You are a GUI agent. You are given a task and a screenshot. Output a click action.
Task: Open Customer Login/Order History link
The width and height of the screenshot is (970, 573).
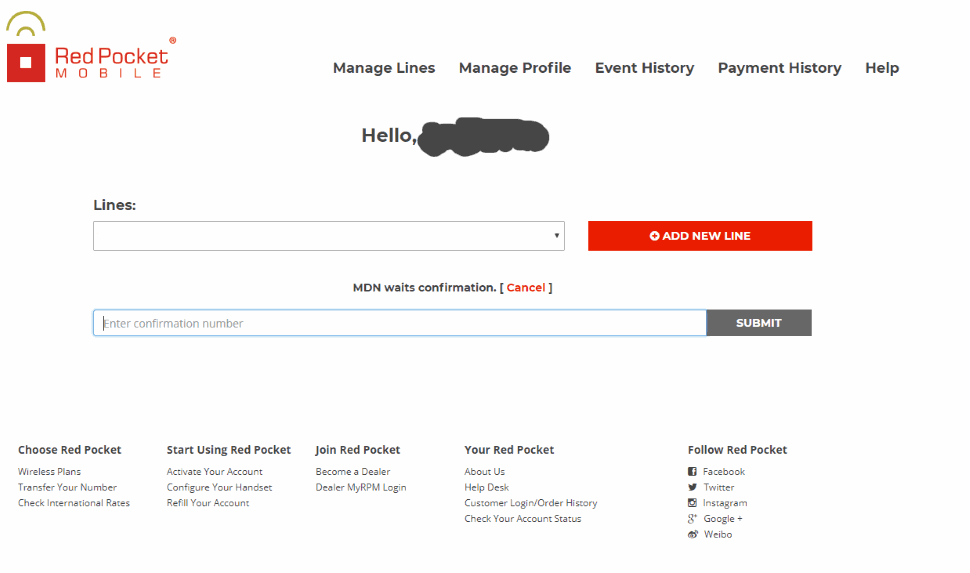pos(531,503)
